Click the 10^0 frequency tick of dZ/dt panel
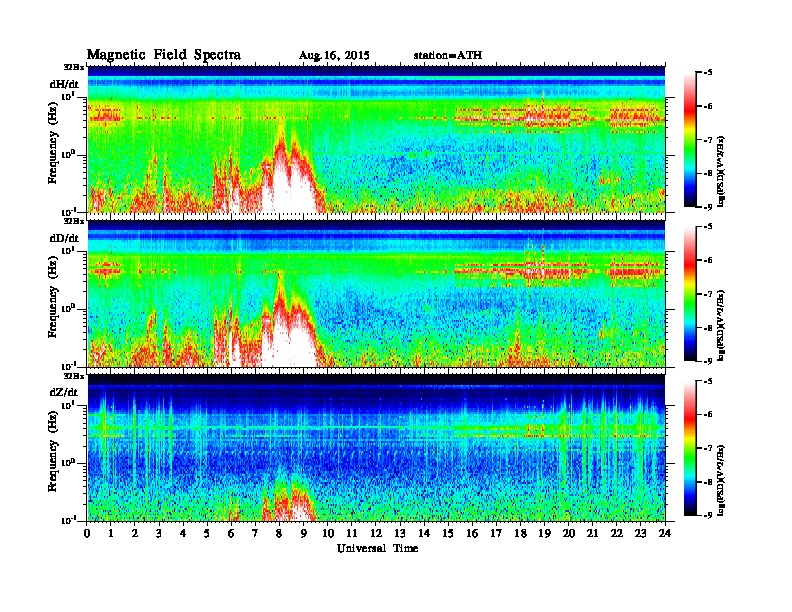 pyautogui.click(x=68, y=462)
